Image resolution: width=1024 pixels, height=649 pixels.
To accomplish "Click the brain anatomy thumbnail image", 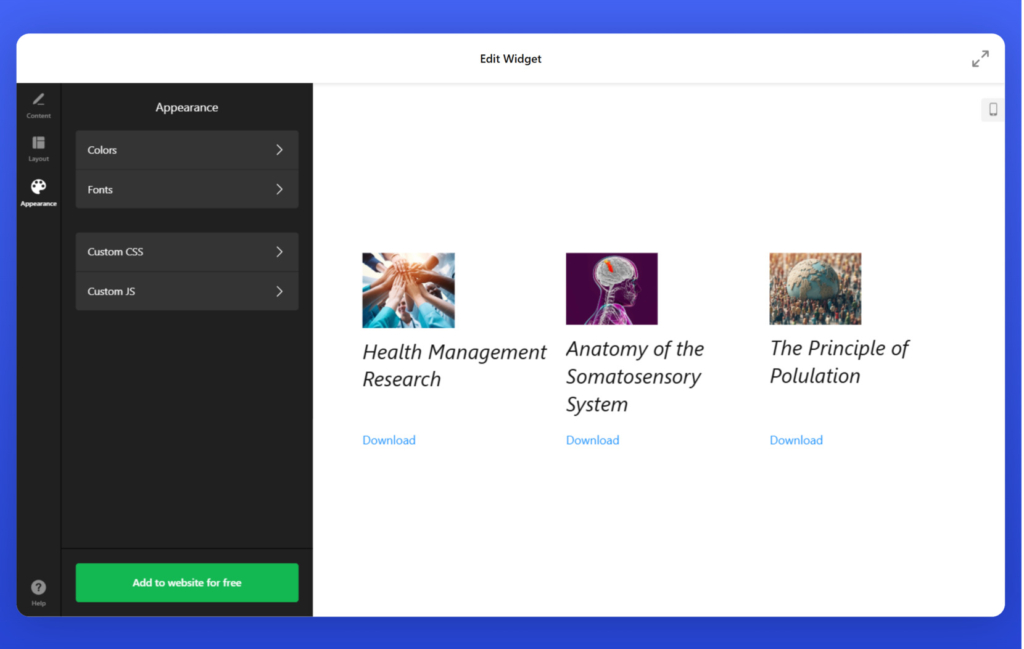I will 611,289.
